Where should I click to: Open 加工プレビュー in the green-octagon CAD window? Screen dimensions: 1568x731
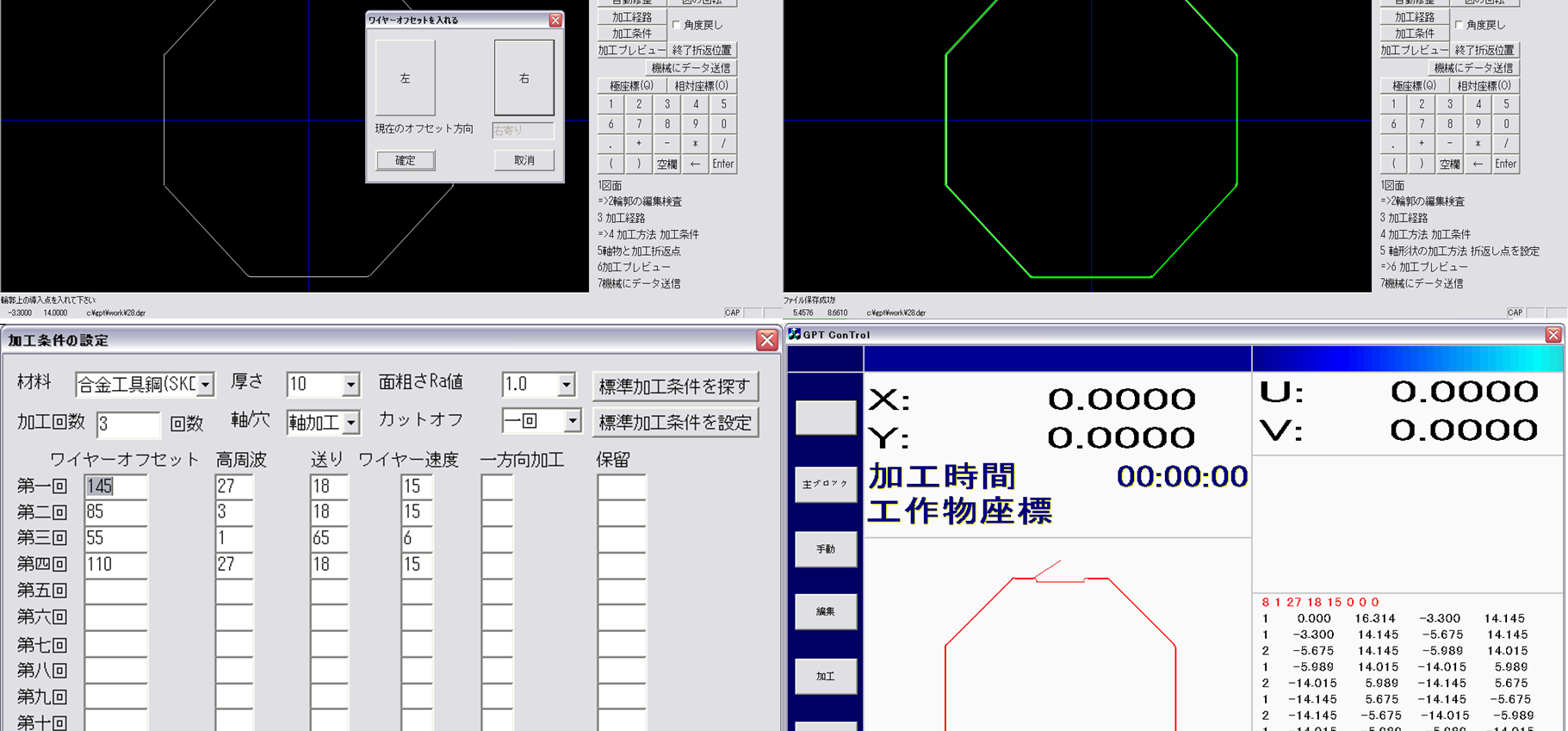pos(1414,50)
